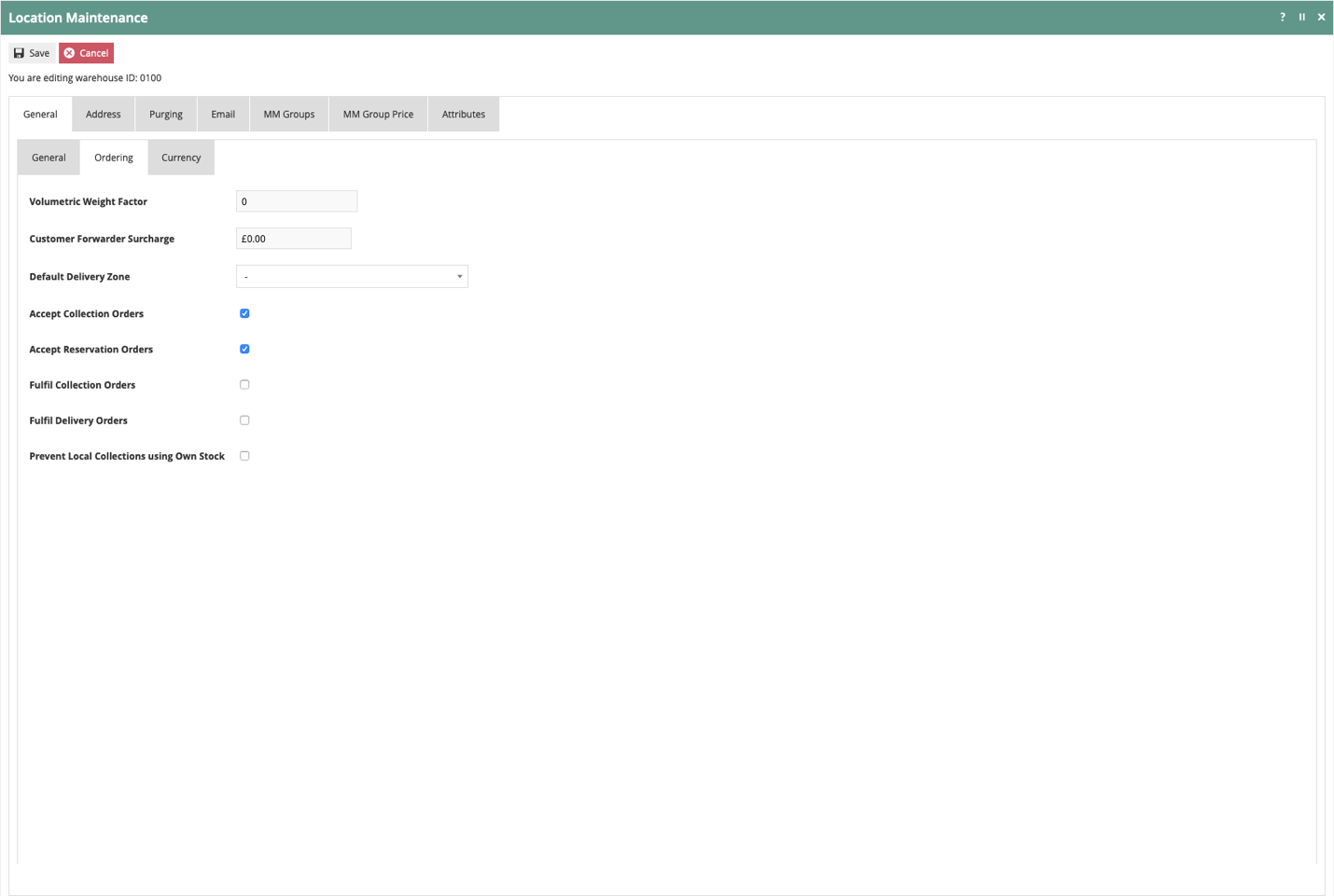Uncheck Accept Reservation Orders
Screen dimensions: 1334x896
(x=244, y=349)
